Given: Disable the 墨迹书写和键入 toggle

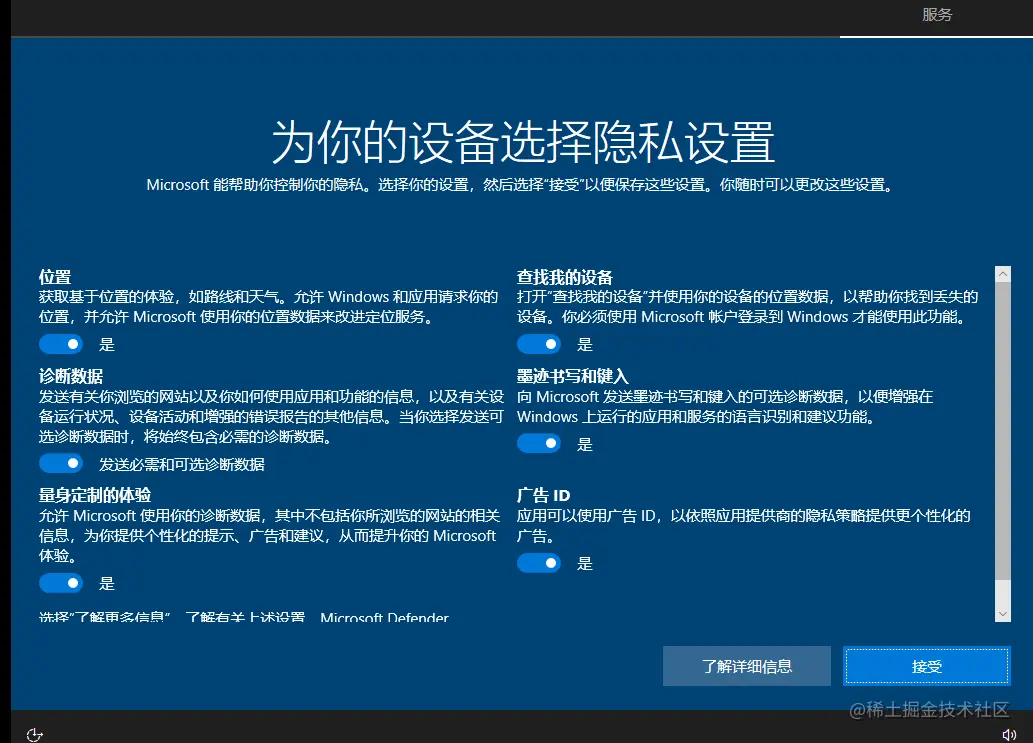Looking at the screenshot, I should coord(538,443).
